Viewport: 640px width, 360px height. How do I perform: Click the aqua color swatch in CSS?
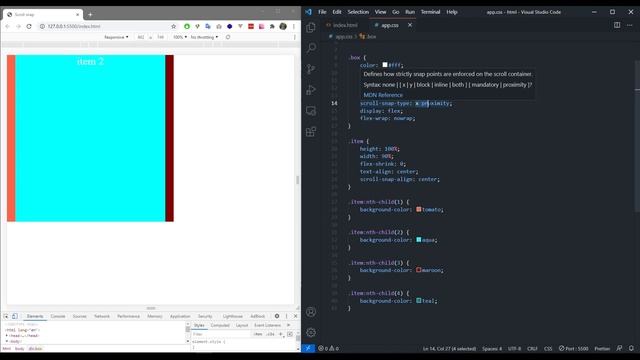[419, 240]
